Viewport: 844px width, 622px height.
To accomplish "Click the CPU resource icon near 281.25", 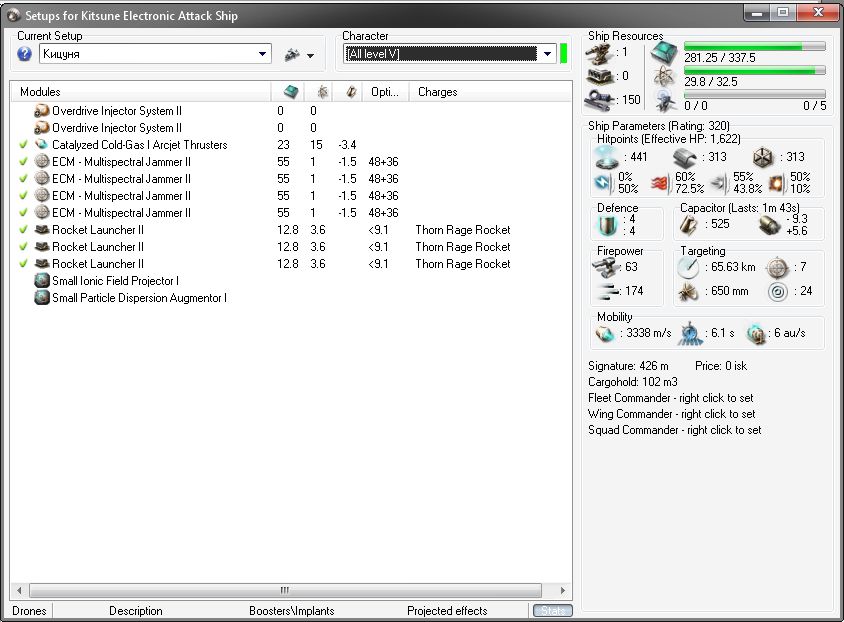I will tap(664, 53).
